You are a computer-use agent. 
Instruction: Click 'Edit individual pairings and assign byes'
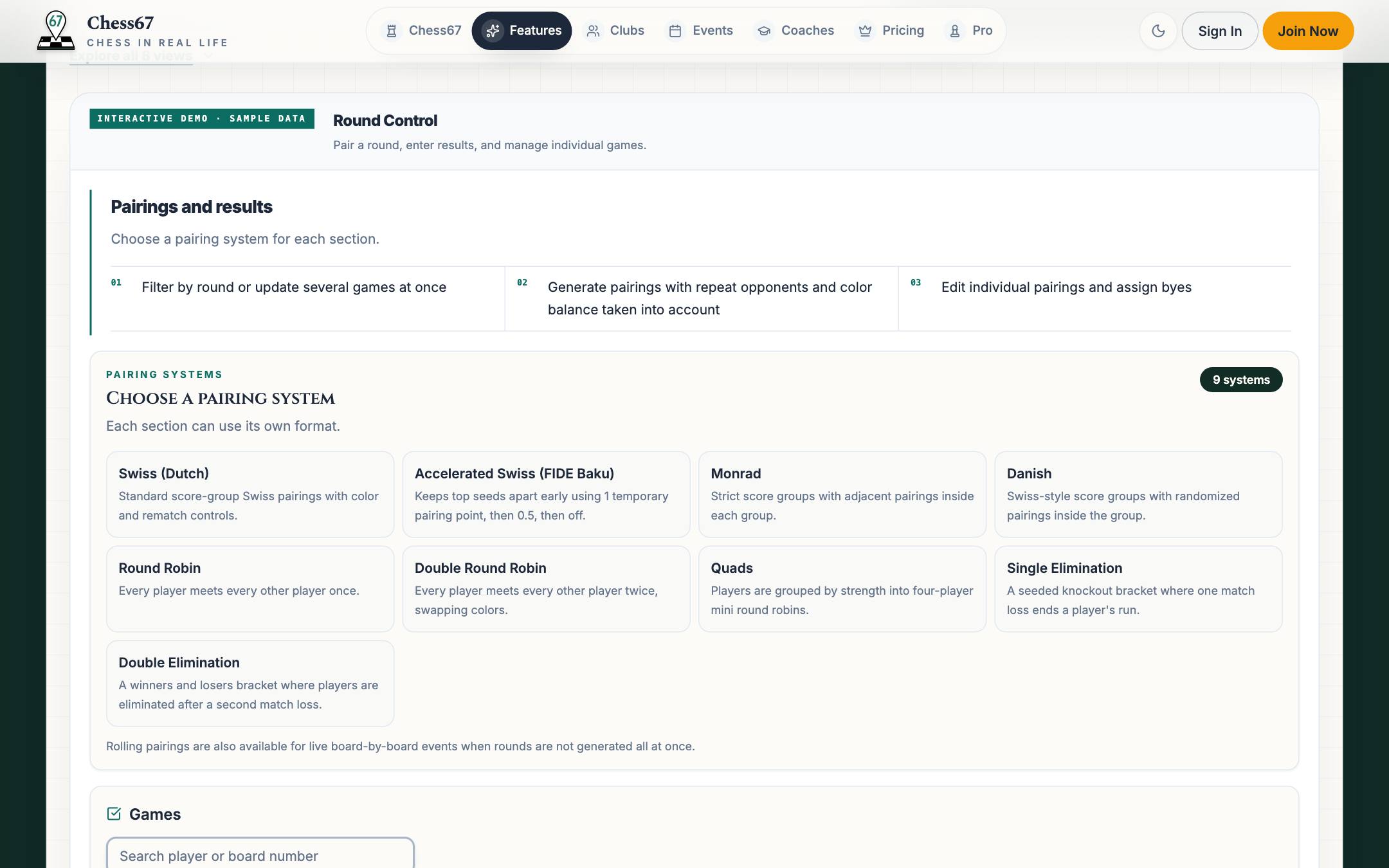pos(1066,287)
